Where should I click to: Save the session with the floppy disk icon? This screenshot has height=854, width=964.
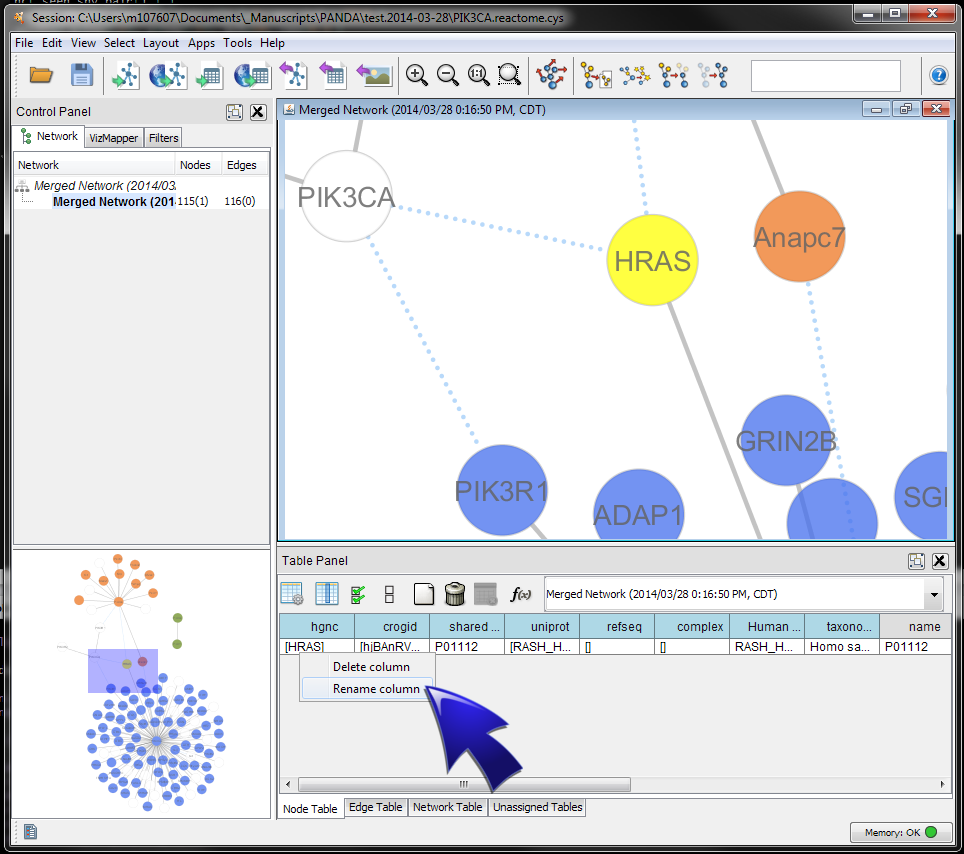(x=81, y=75)
